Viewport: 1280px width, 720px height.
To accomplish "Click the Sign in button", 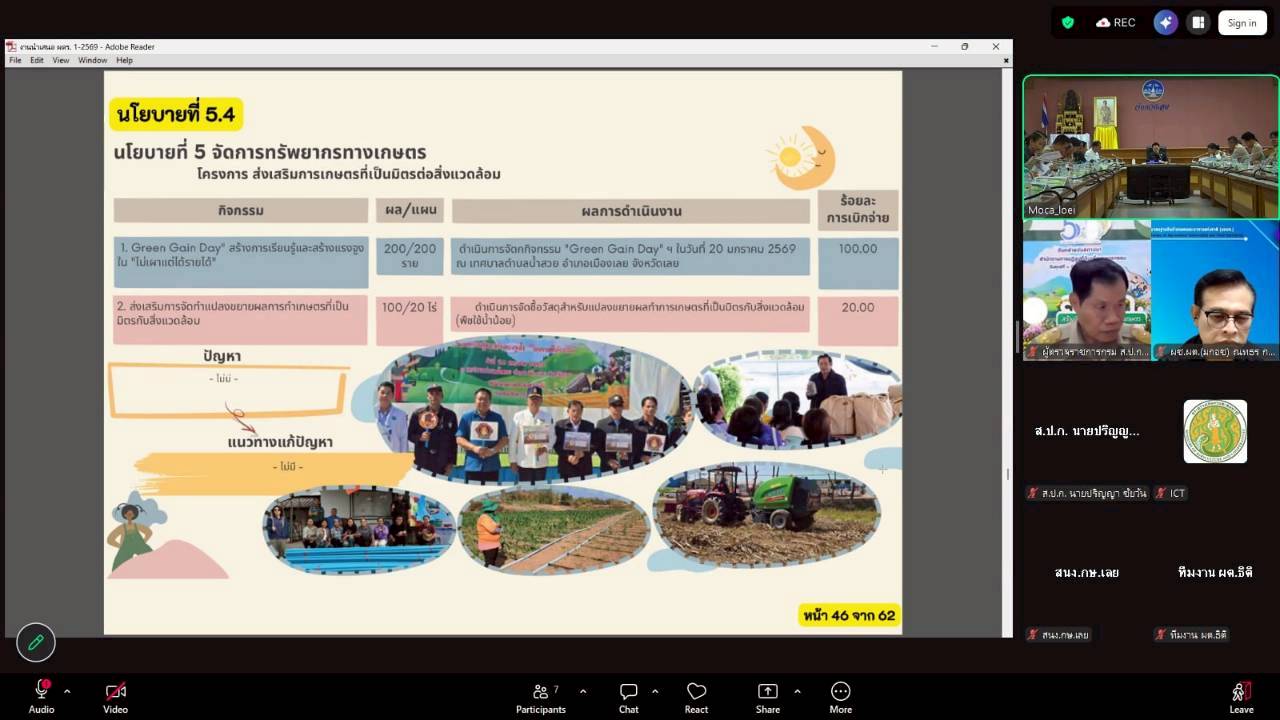I will point(1242,22).
